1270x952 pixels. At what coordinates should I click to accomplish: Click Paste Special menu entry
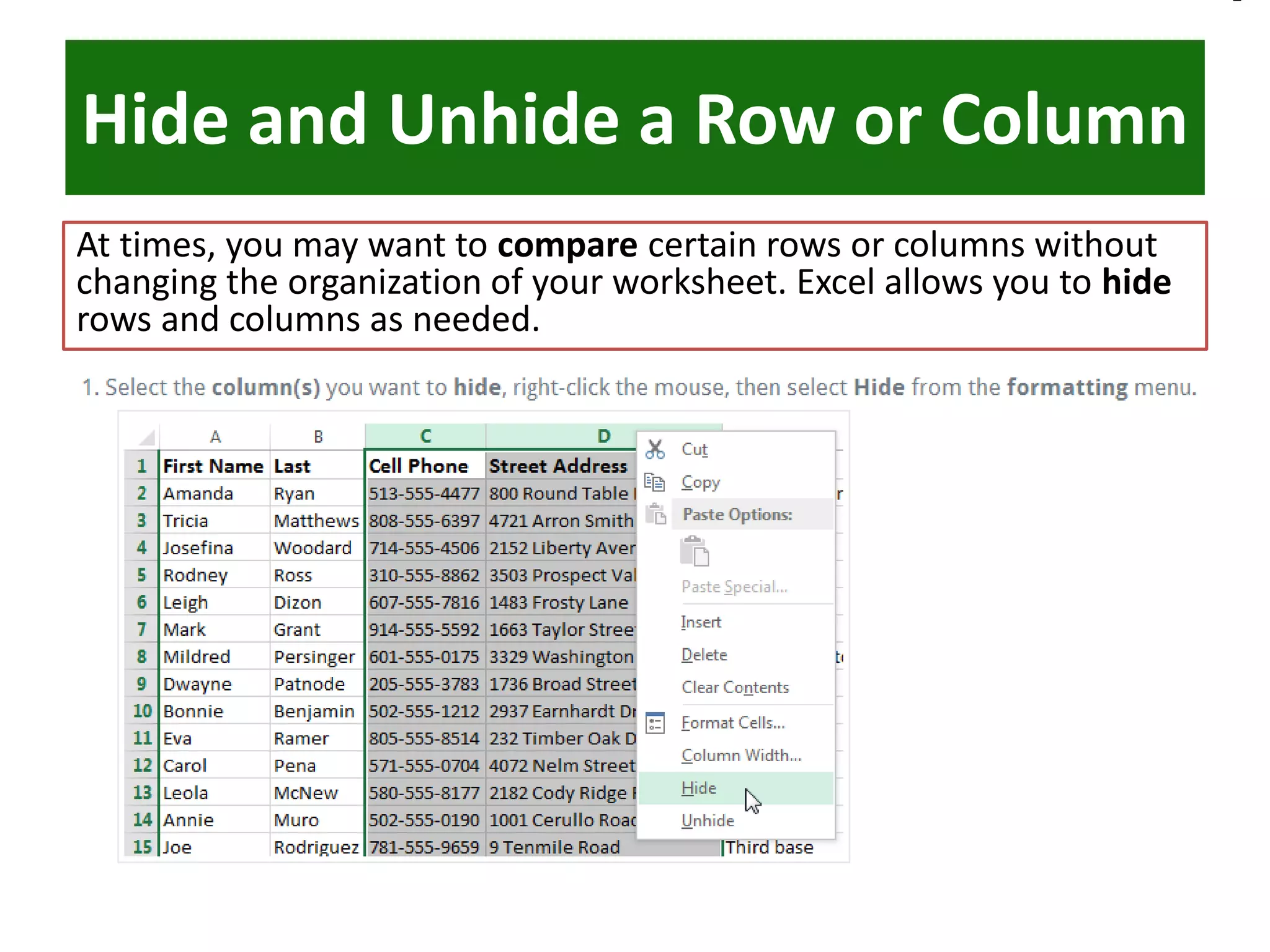[x=734, y=587]
